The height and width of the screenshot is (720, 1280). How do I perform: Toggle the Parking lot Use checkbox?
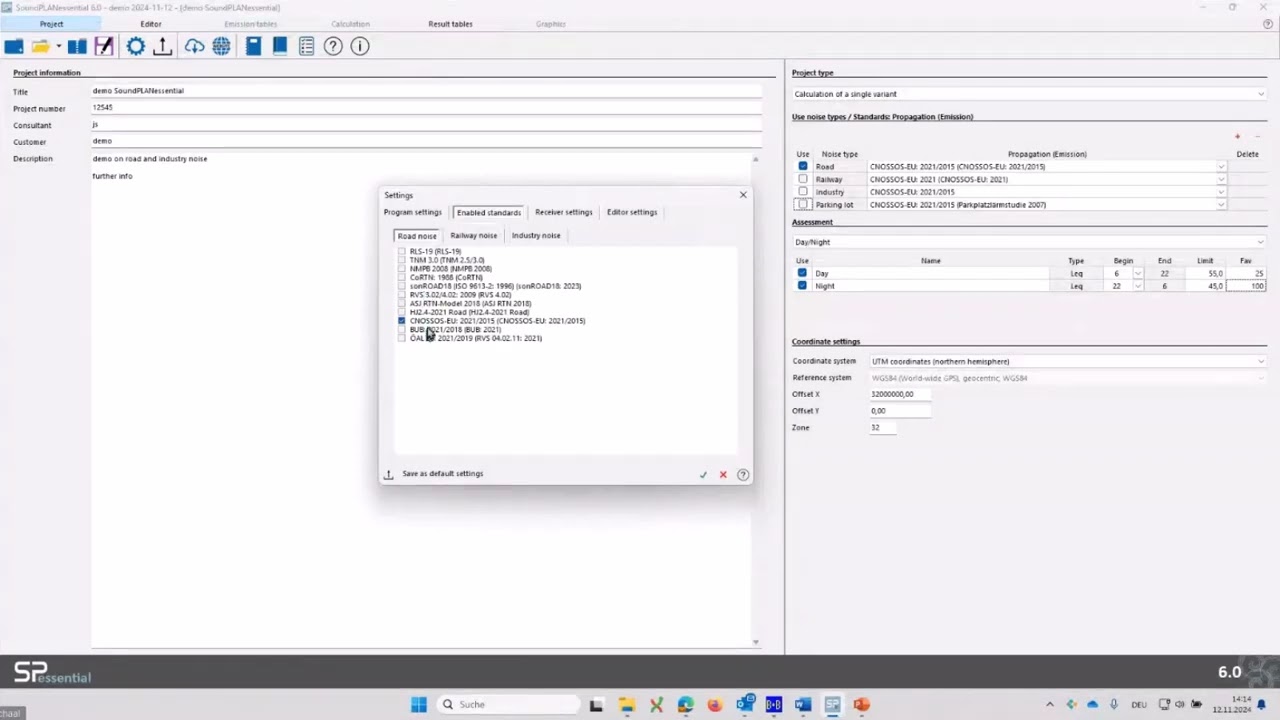click(x=803, y=204)
